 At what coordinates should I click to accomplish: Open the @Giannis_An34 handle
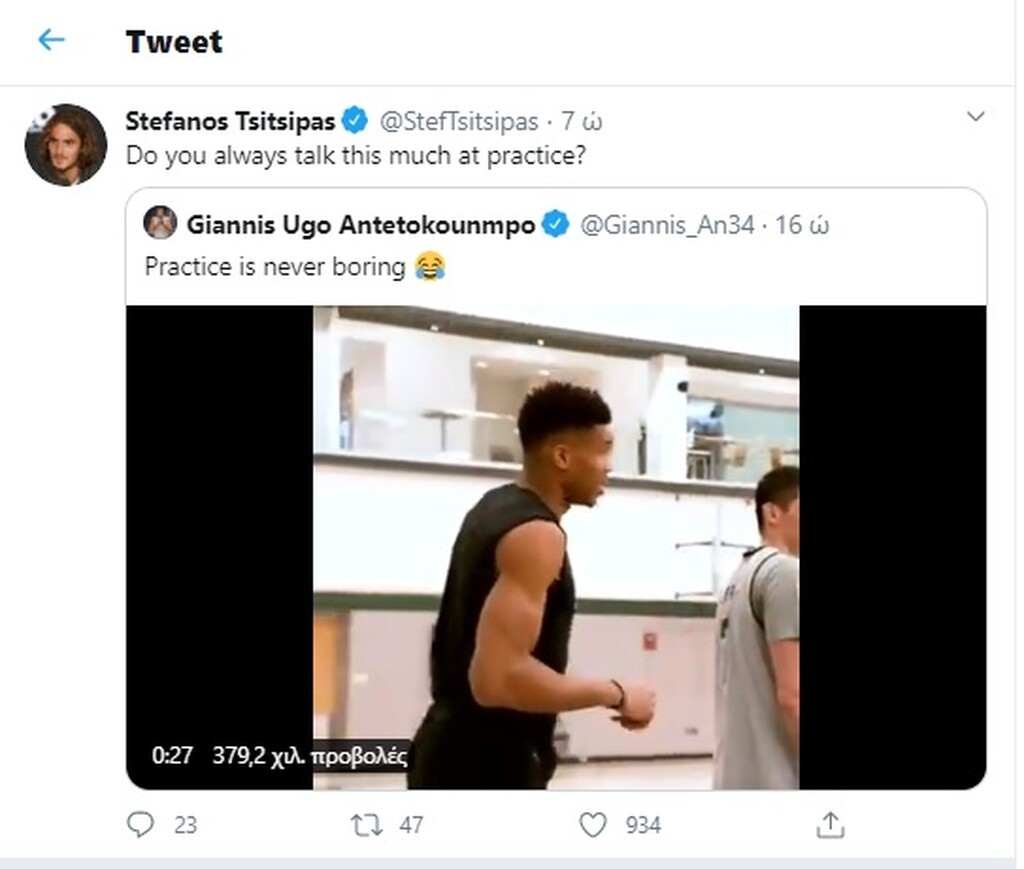[666, 225]
